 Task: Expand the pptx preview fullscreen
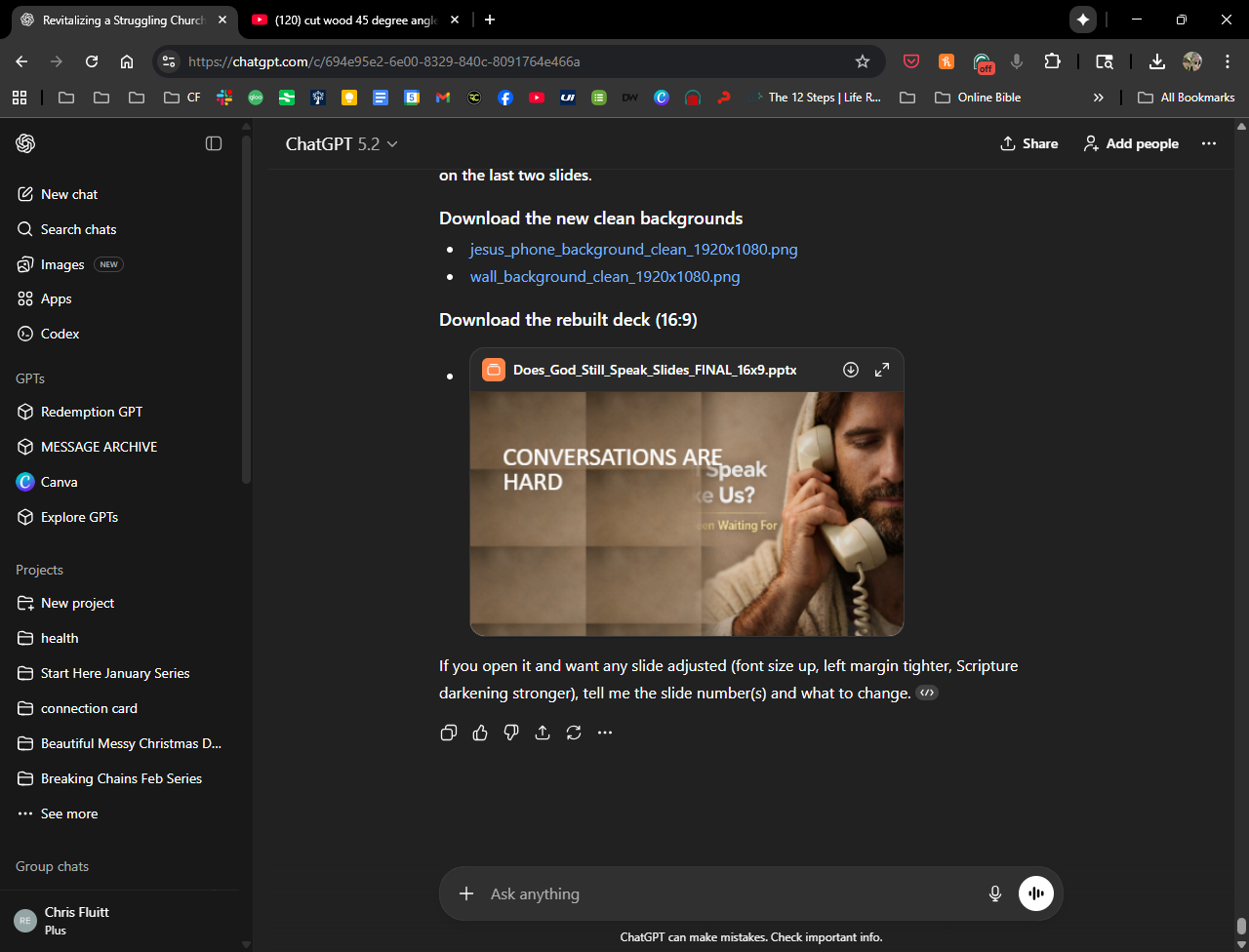[882, 370]
